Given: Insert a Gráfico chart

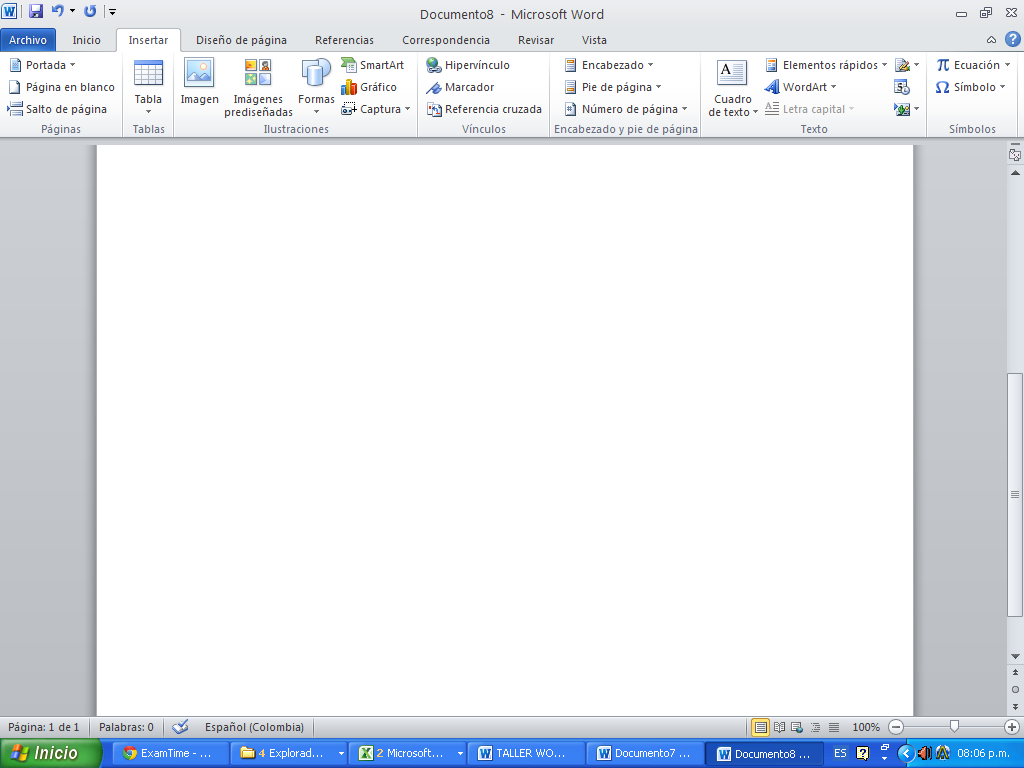Looking at the screenshot, I should click(x=369, y=87).
